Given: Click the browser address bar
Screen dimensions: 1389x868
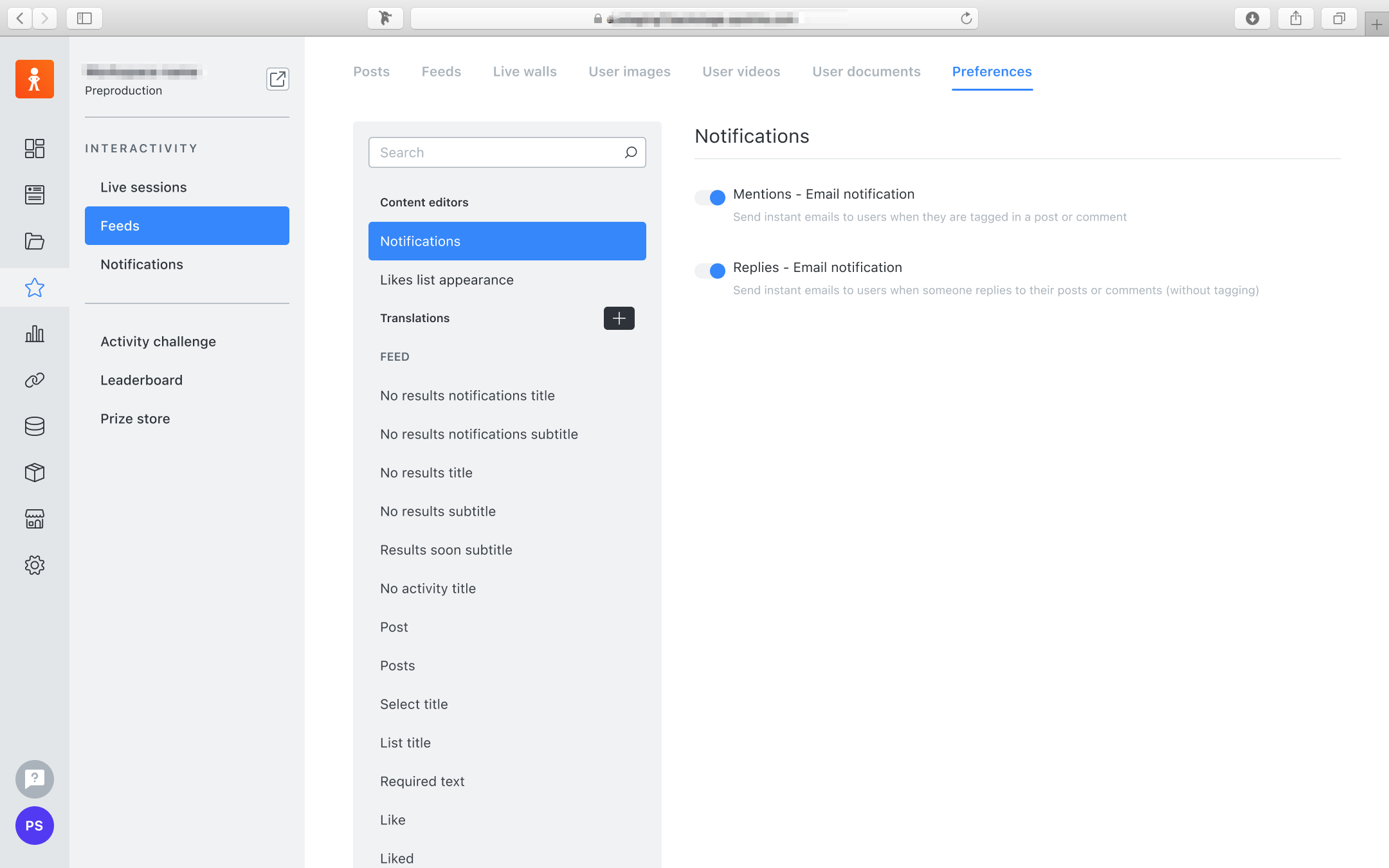Looking at the screenshot, I should pos(694,19).
